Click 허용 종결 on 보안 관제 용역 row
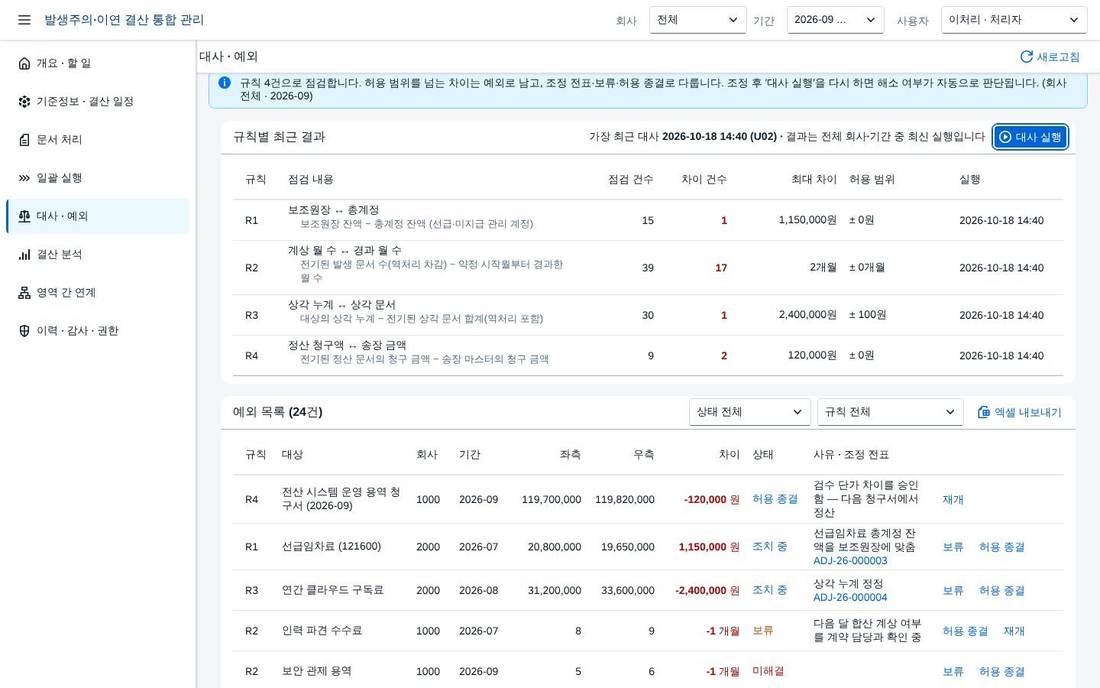This screenshot has width=1100, height=688. 1001,672
